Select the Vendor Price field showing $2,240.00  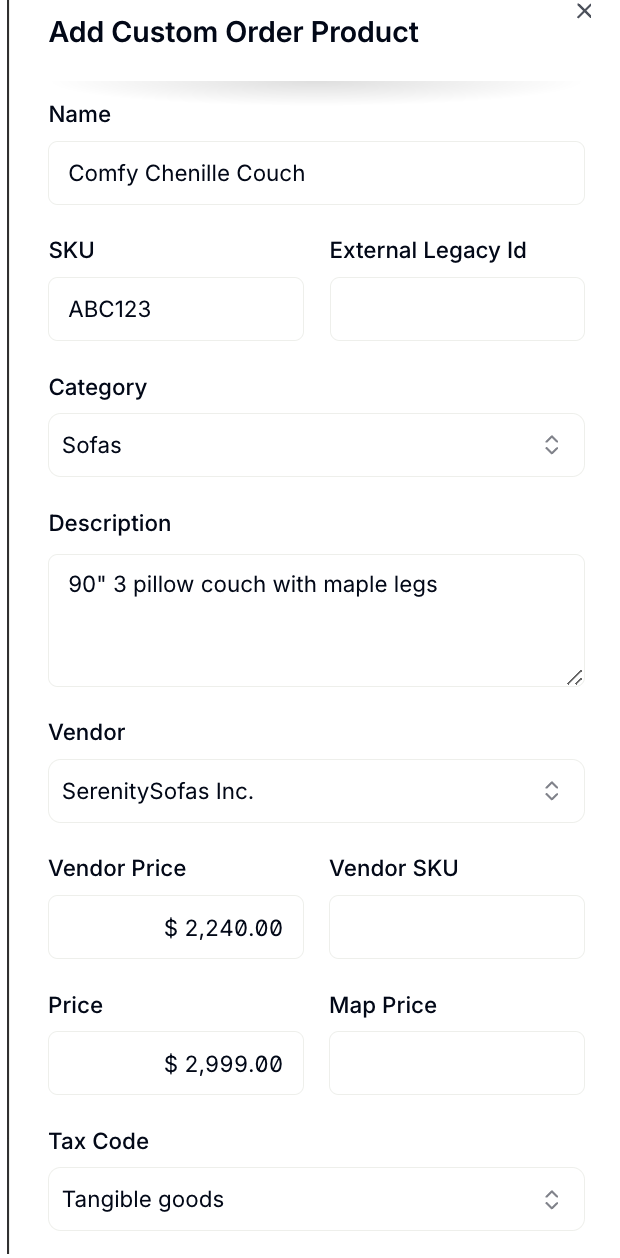(x=176, y=927)
